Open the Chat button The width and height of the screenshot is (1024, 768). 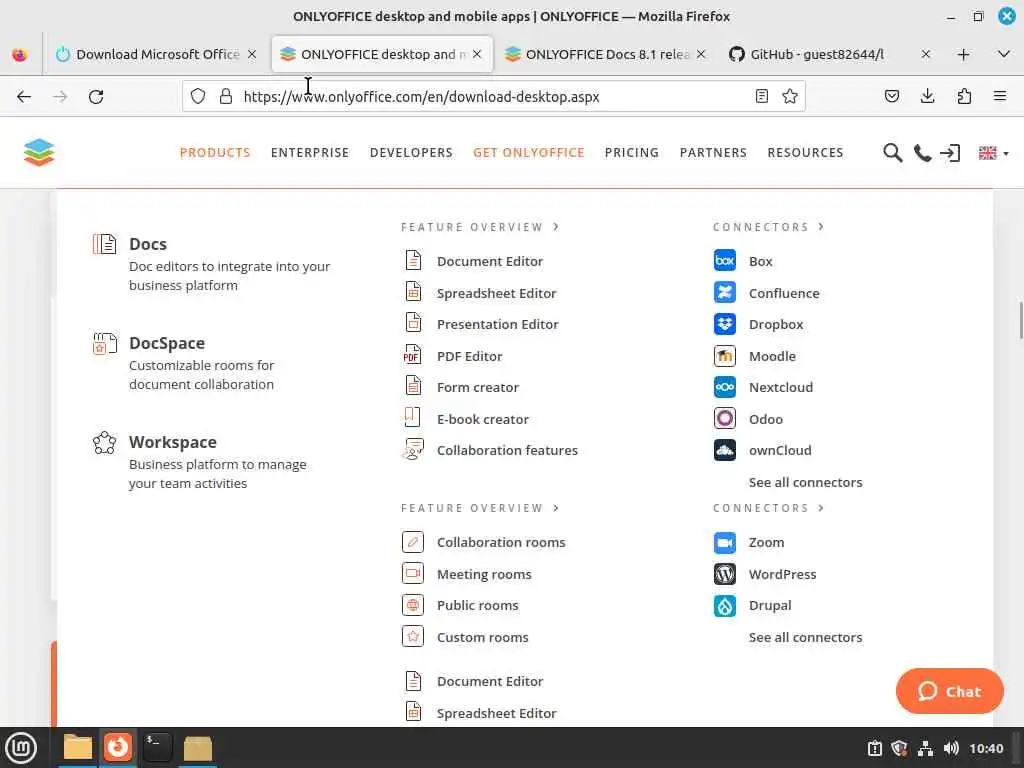point(949,691)
